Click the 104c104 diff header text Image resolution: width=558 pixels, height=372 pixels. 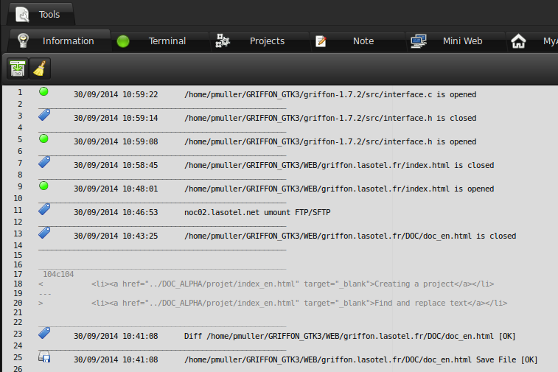coord(58,274)
